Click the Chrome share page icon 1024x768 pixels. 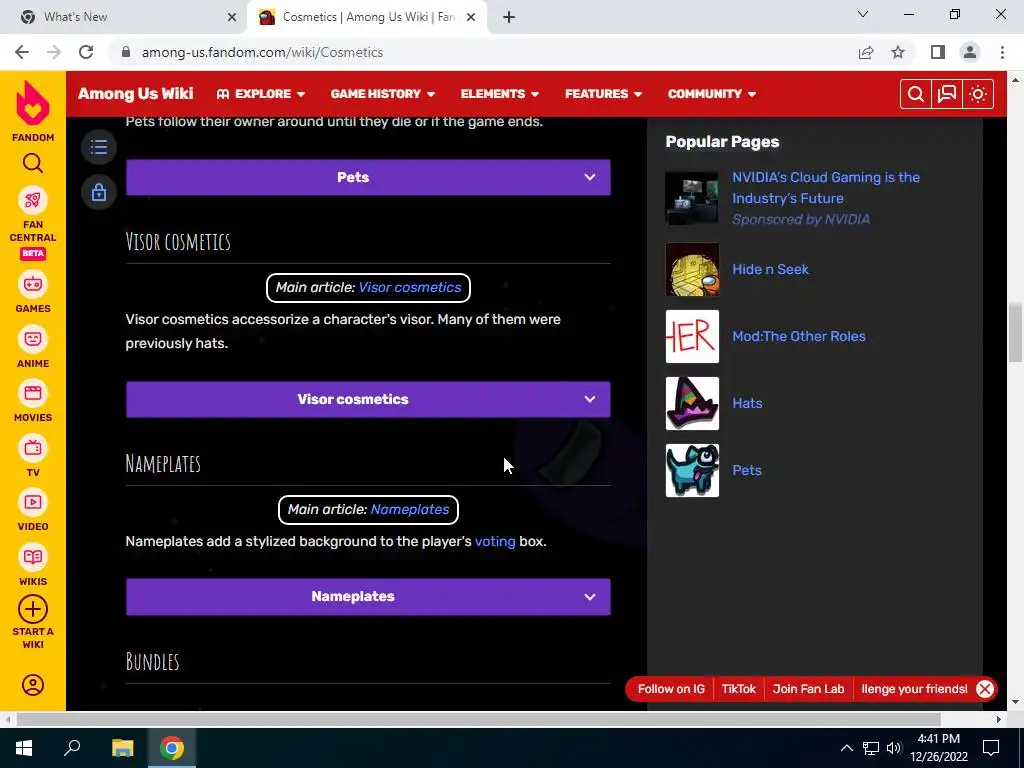866,52
